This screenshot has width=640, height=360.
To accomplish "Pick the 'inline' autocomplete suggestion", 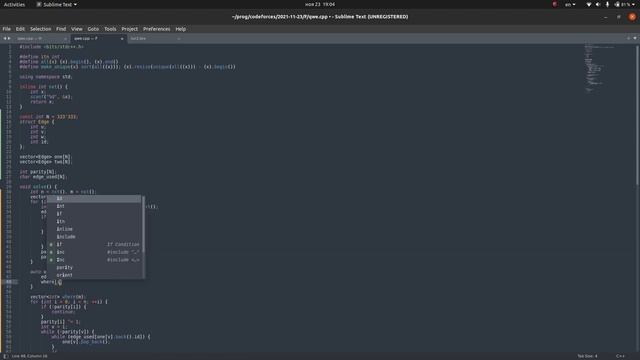I will click(94, 229).
